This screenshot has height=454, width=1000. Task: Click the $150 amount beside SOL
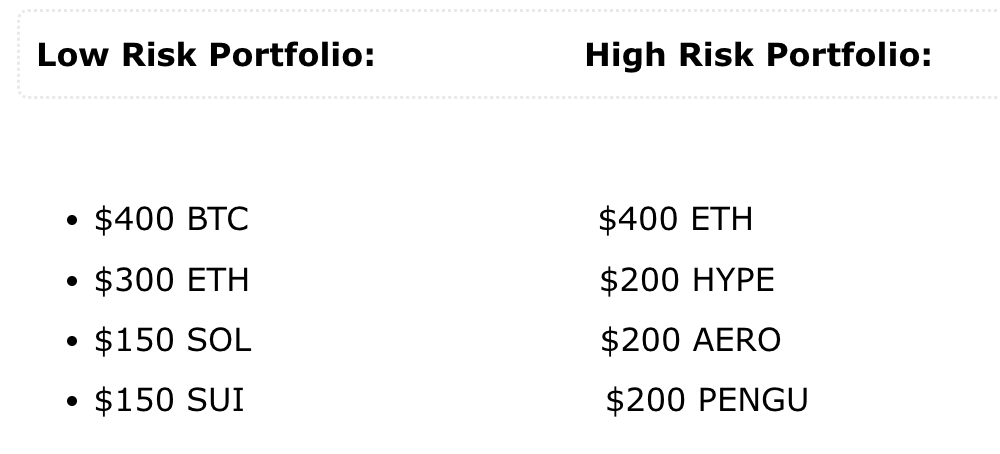[134, 340]
